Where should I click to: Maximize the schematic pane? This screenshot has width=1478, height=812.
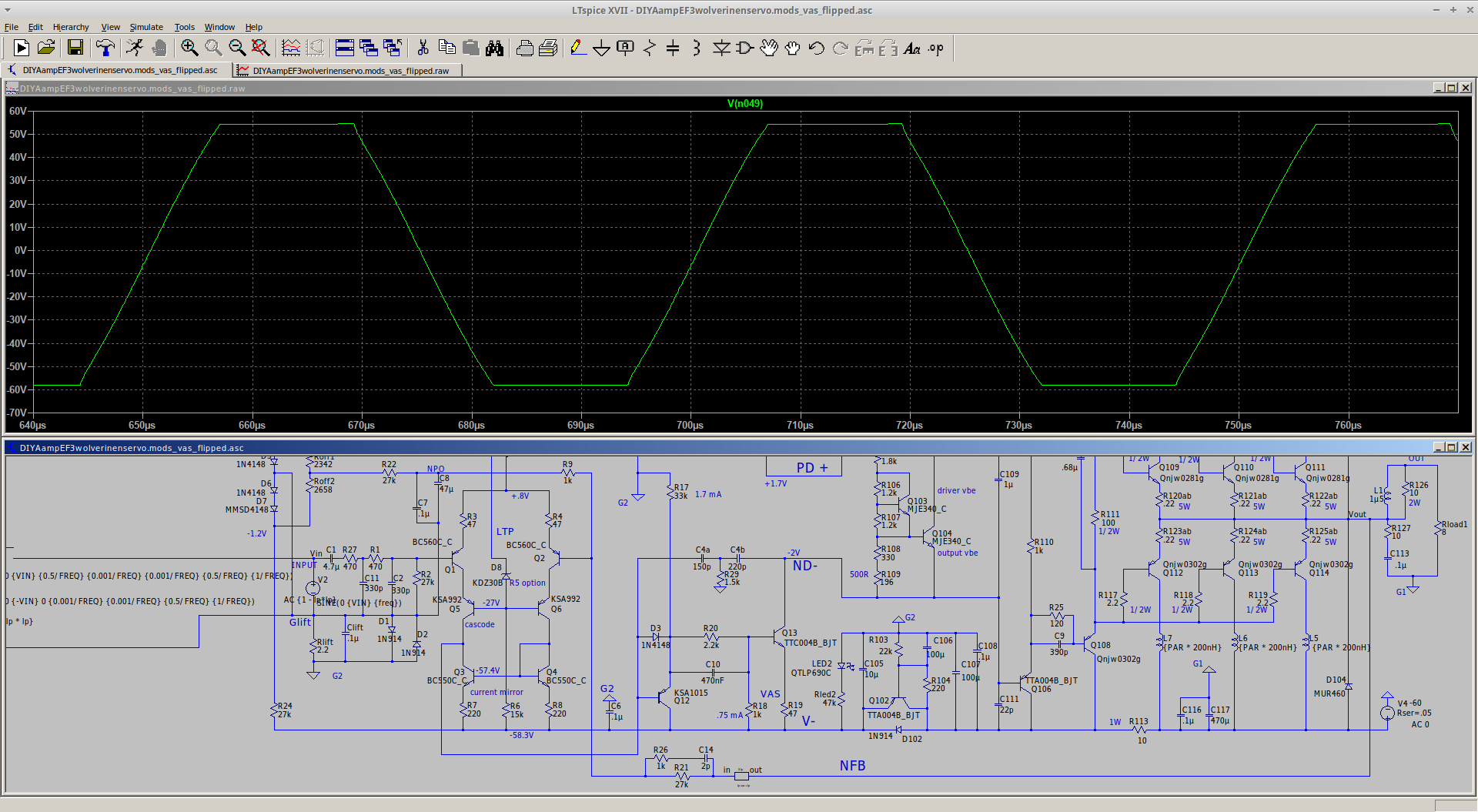coord(1452,447)
